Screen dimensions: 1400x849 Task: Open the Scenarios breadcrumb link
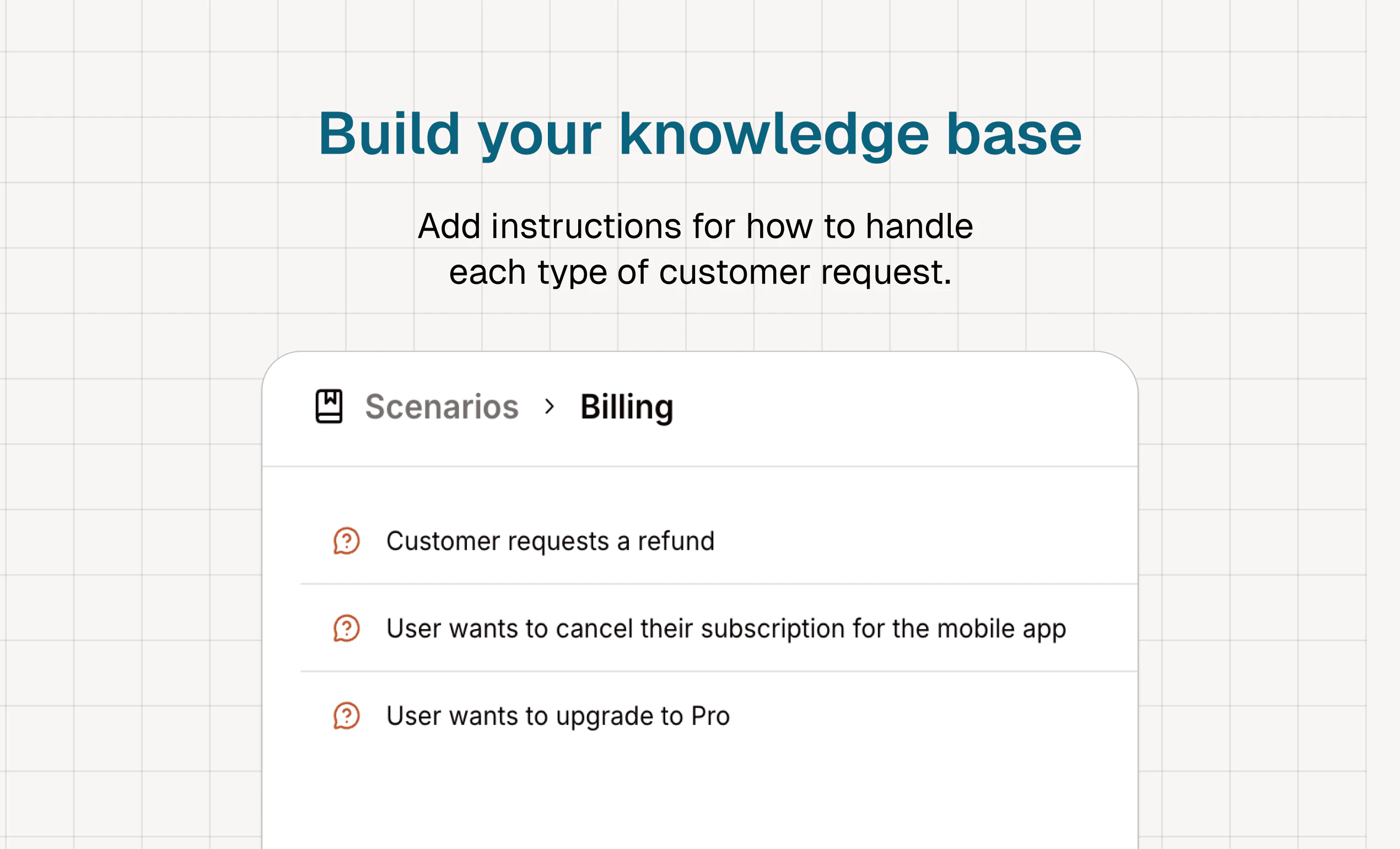pos(441,407)
